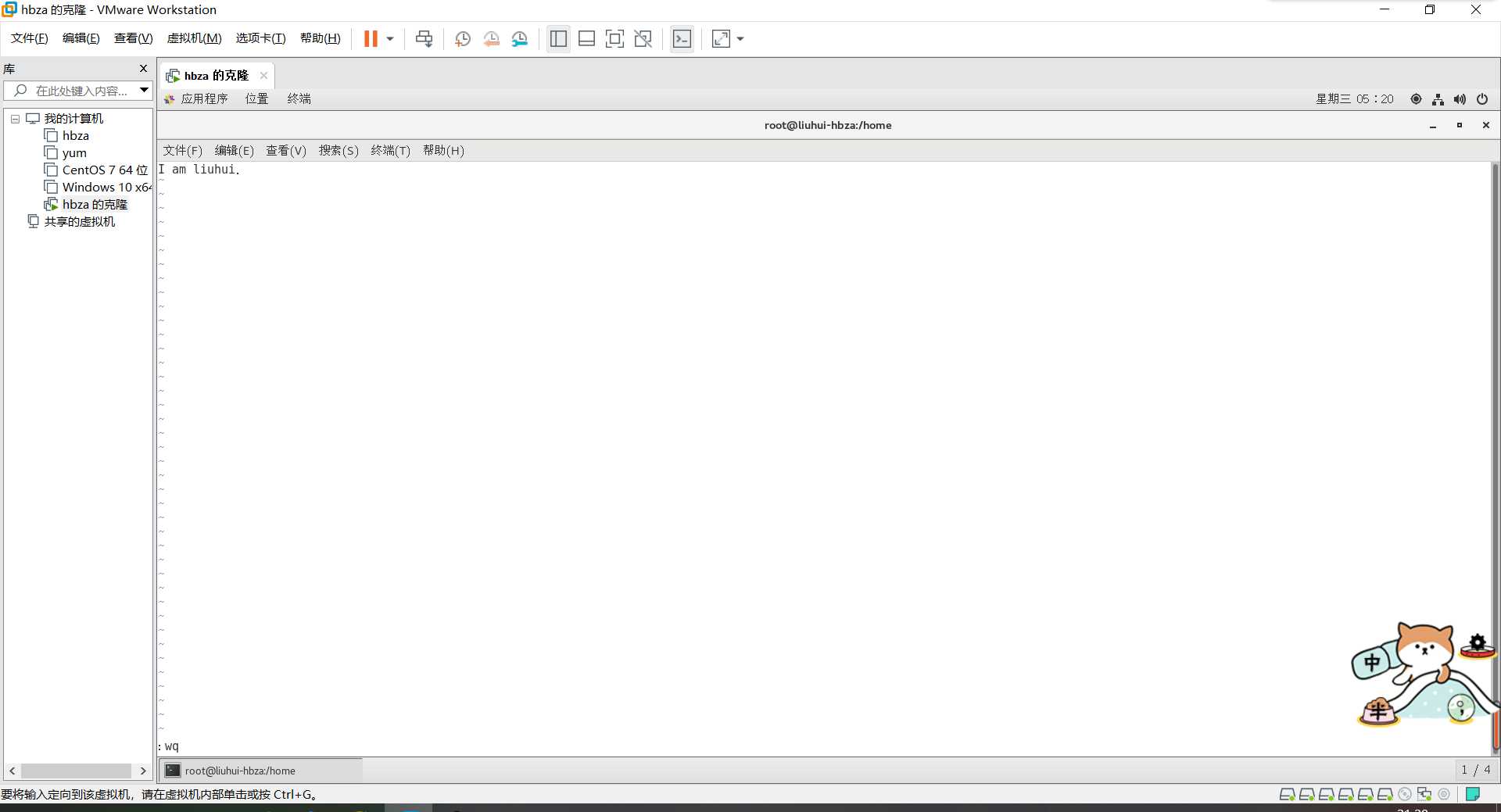Viewport: 1501px width, 812px height.
Task: Open the GNOME power menu icon
Action: tap(1482, 99)
